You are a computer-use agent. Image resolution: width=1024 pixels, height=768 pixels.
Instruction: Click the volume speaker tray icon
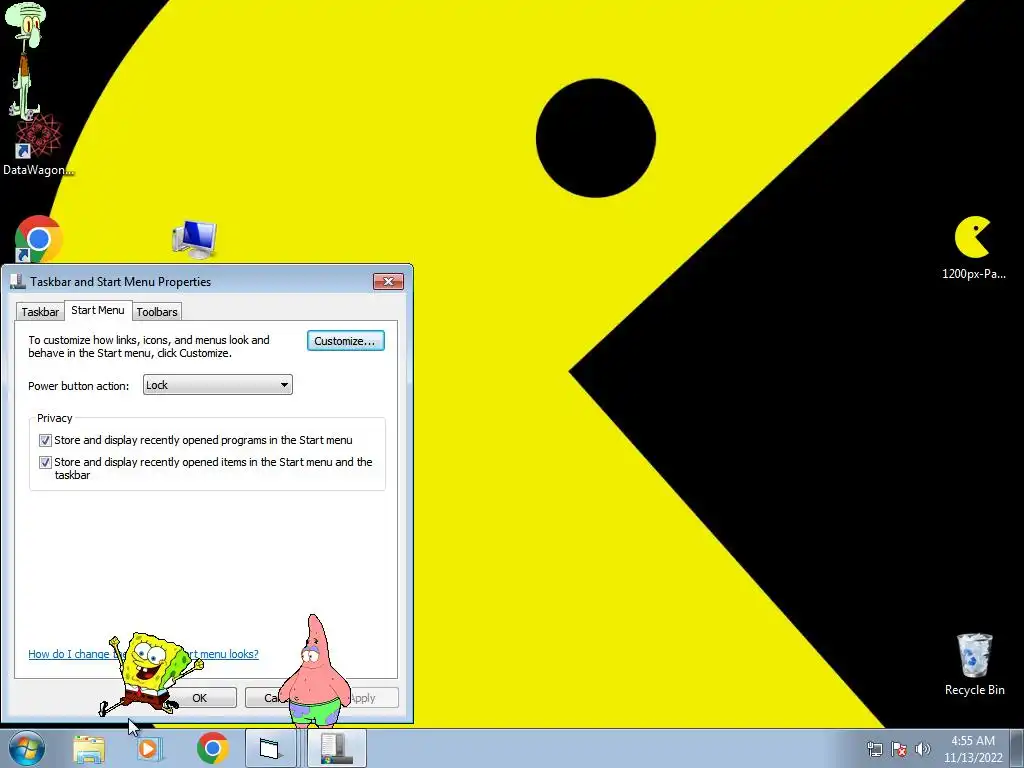pos(923,749)
